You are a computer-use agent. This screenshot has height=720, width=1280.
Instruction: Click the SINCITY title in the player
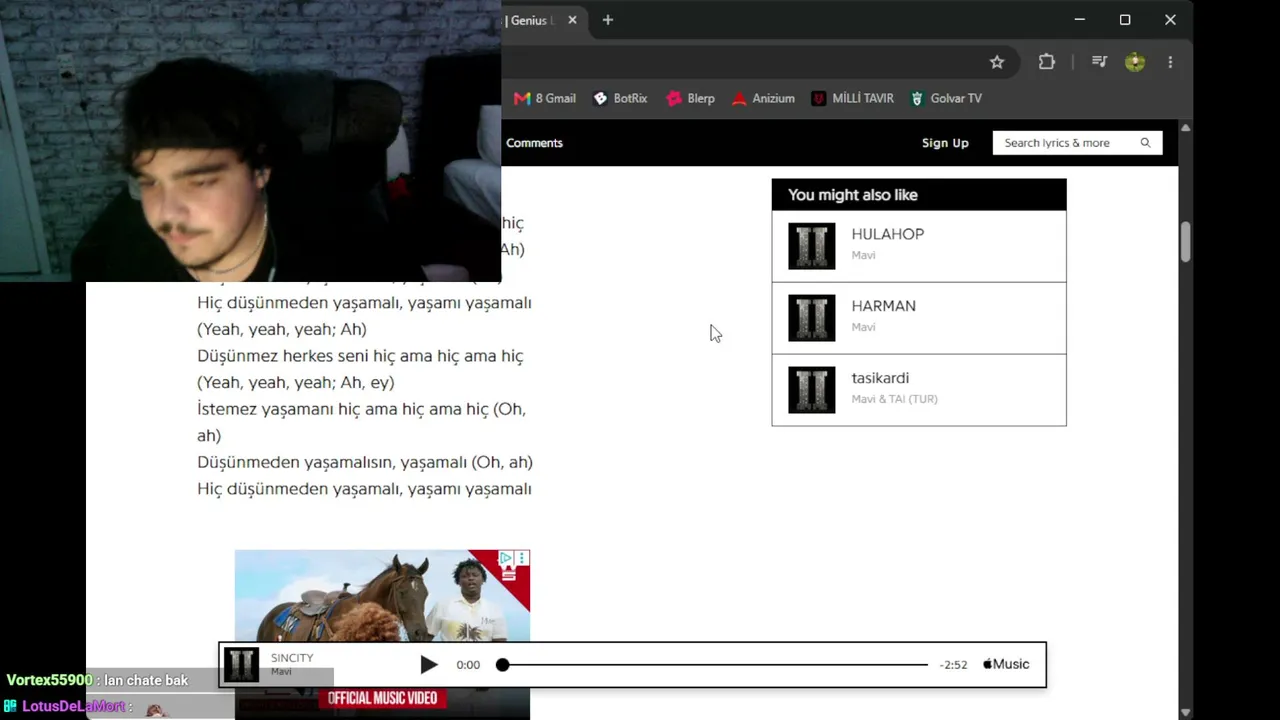292,658
